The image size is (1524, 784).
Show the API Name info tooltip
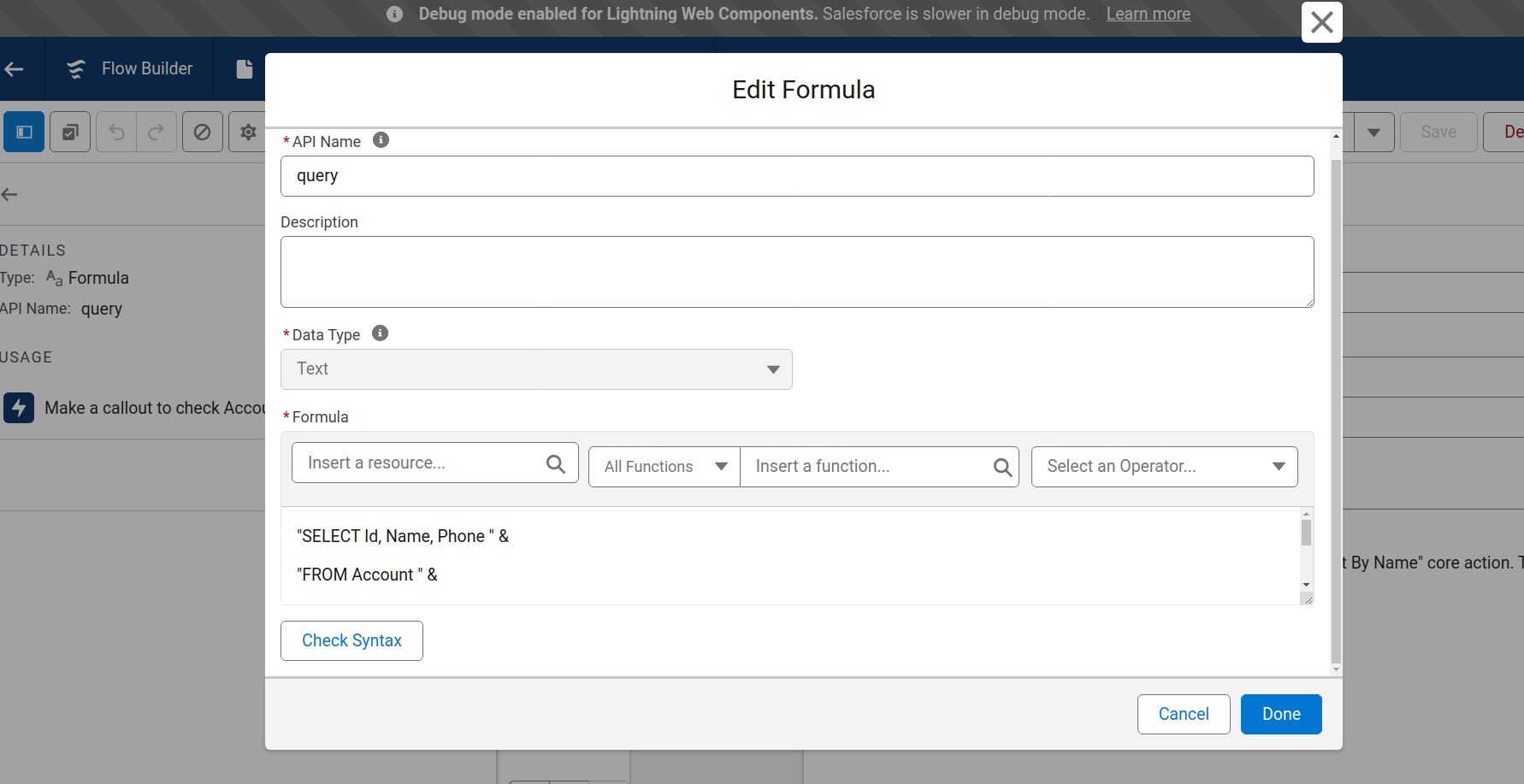pos(381,139)
